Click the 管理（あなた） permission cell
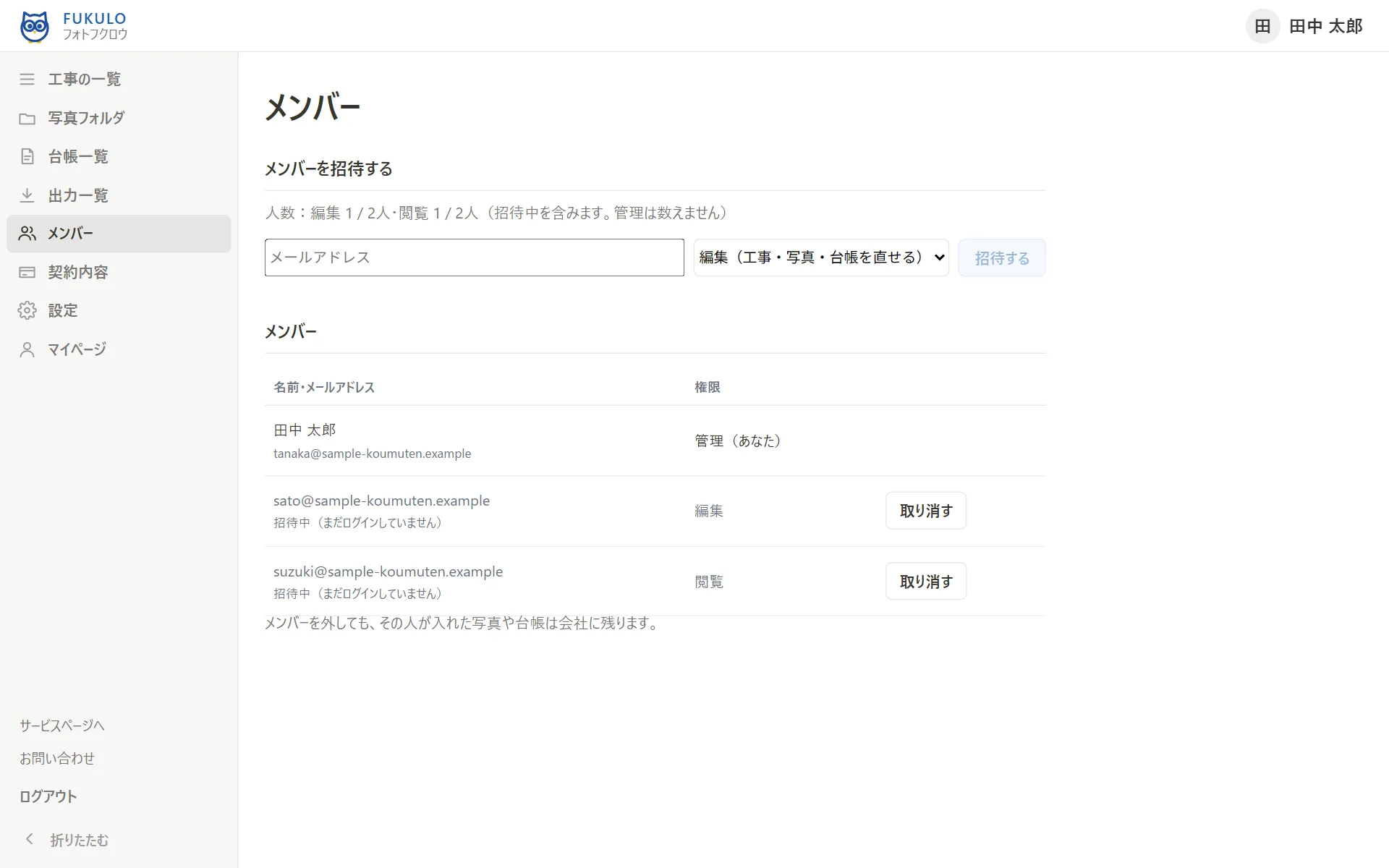This screenshot has width=1389, height=868. click(738, 441)
